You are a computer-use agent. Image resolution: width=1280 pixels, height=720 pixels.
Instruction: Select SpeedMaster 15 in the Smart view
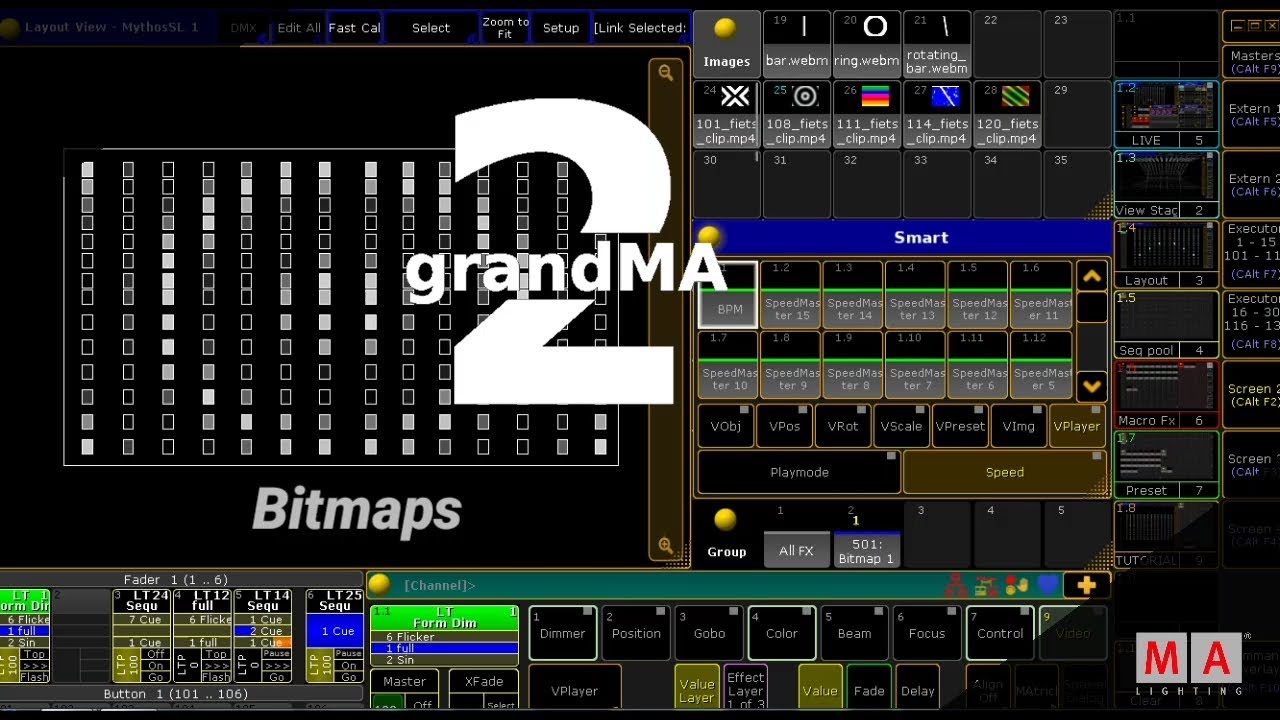791,294
